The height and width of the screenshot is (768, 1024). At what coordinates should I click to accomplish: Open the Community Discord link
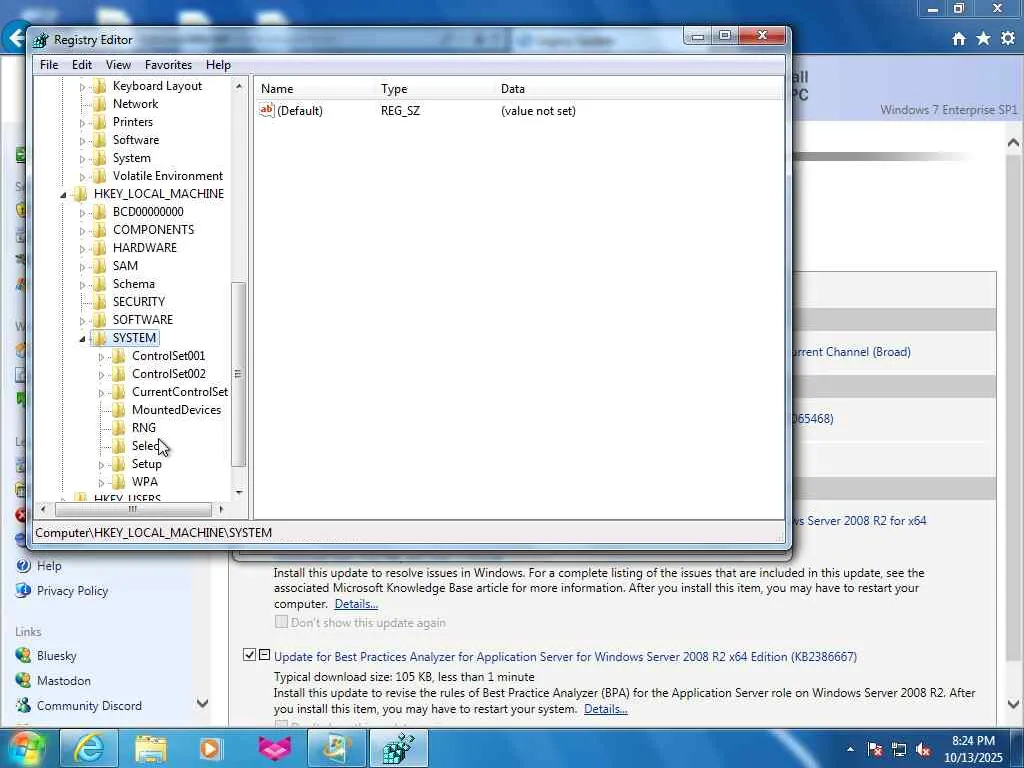click(89, 706)
